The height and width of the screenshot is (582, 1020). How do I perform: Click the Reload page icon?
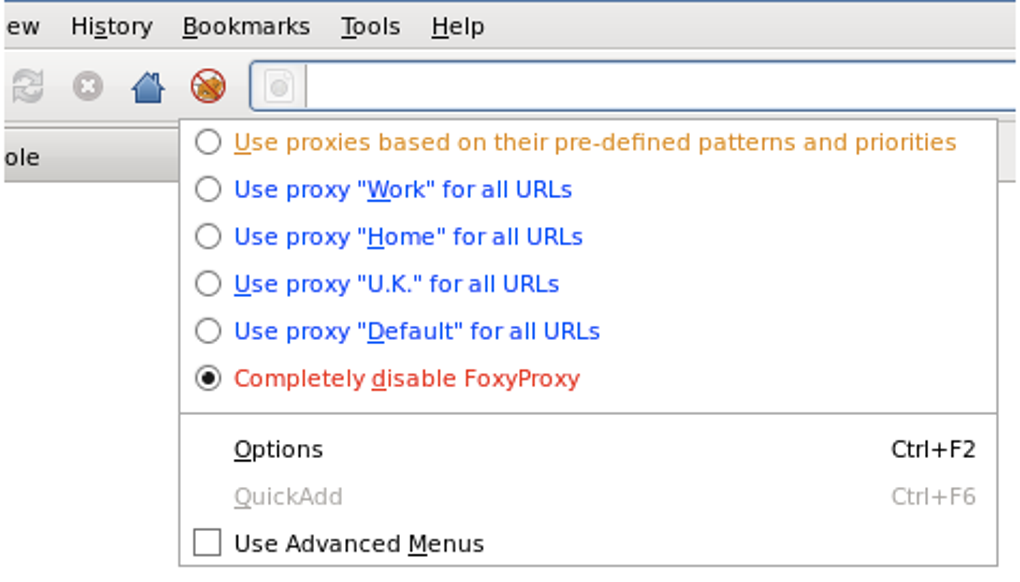(28, 88)
